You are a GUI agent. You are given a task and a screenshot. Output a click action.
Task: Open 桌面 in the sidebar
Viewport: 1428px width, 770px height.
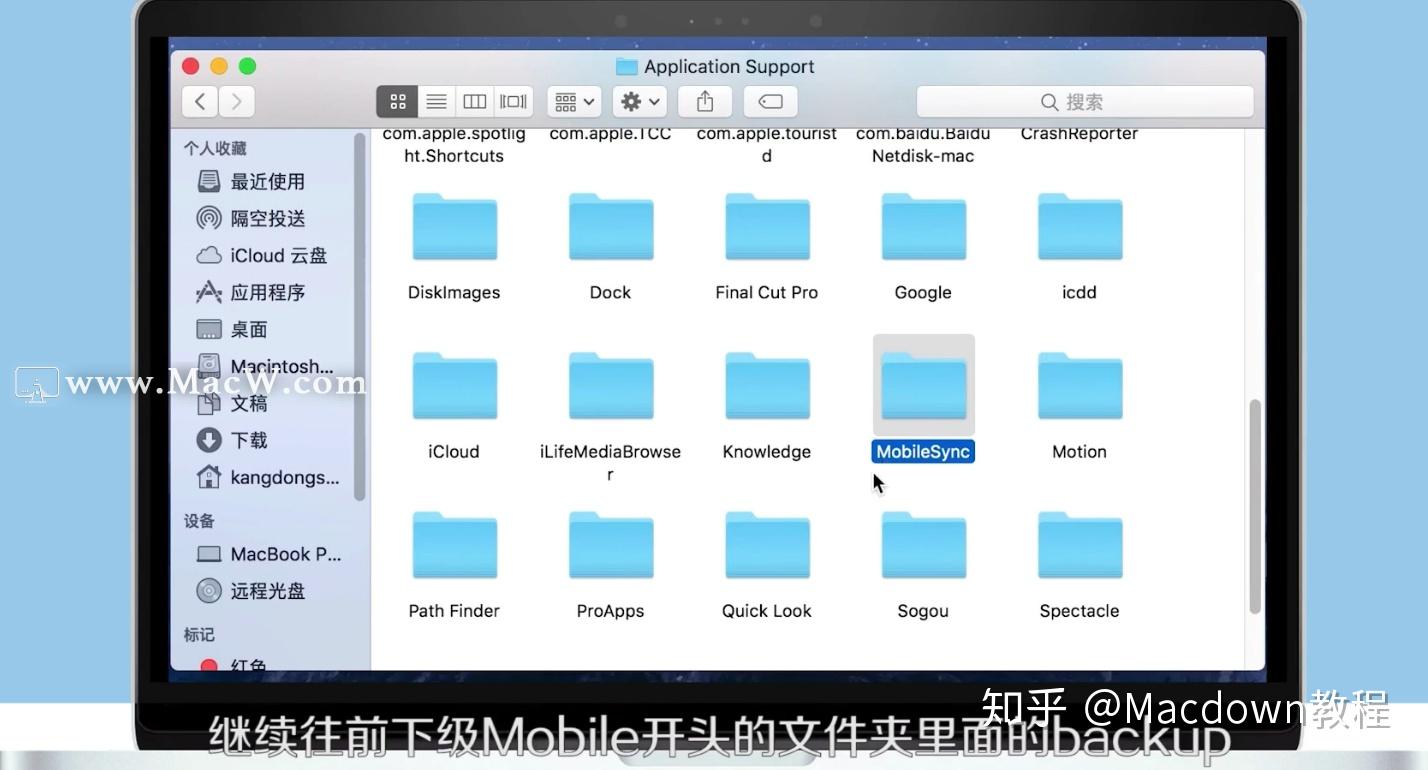tap(233, 329)
